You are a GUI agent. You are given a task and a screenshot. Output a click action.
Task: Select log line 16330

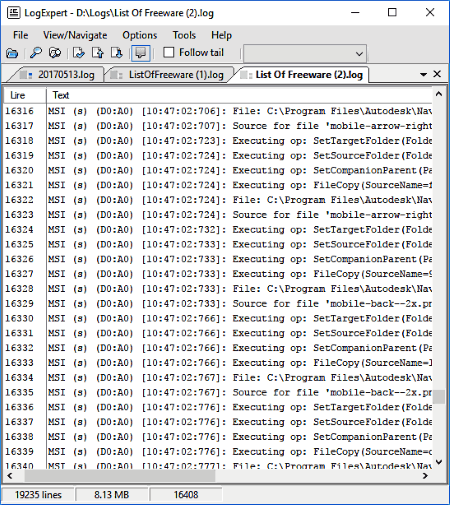(218, 318)
